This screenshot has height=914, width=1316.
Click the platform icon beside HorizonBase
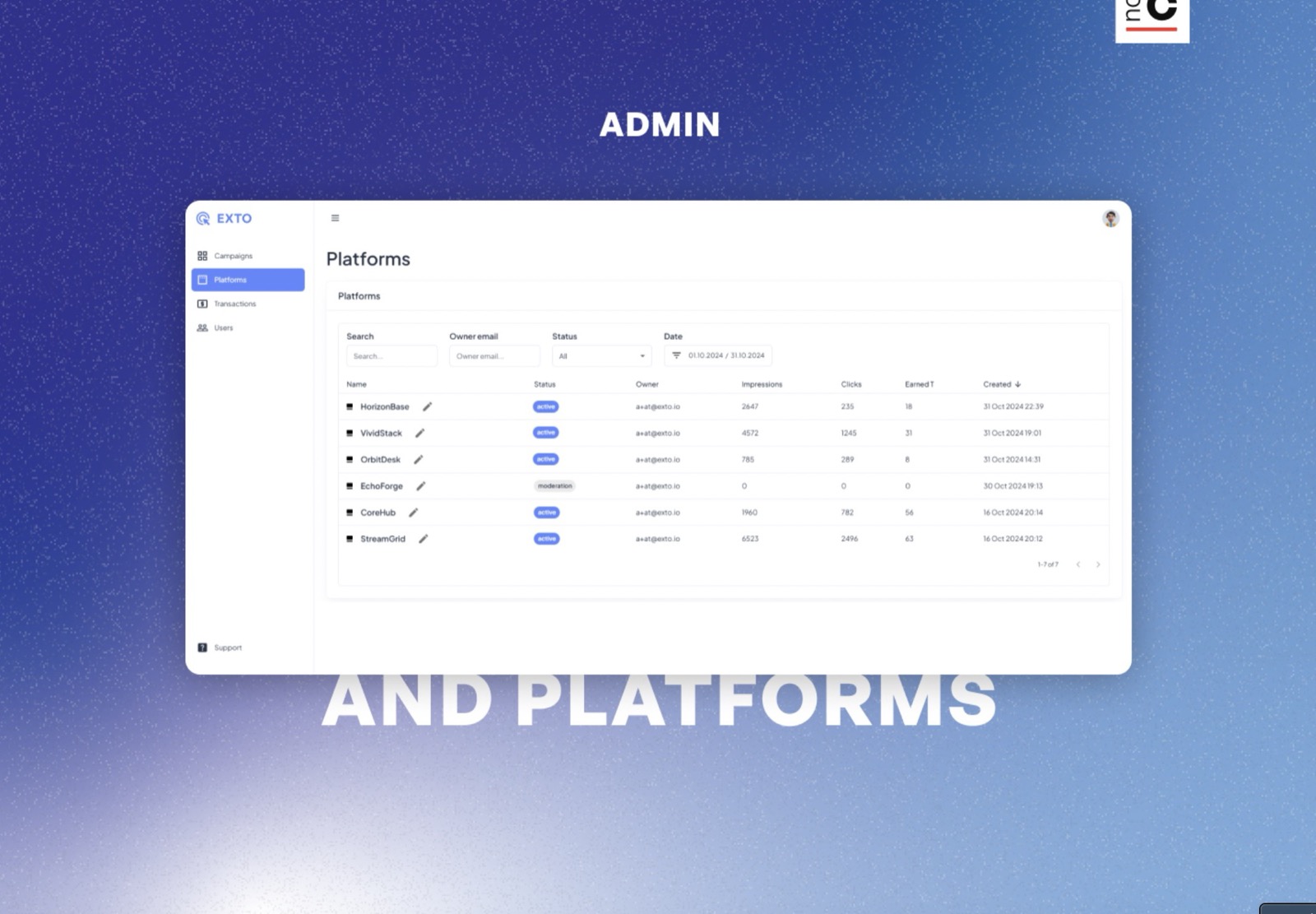coord(350,406)
